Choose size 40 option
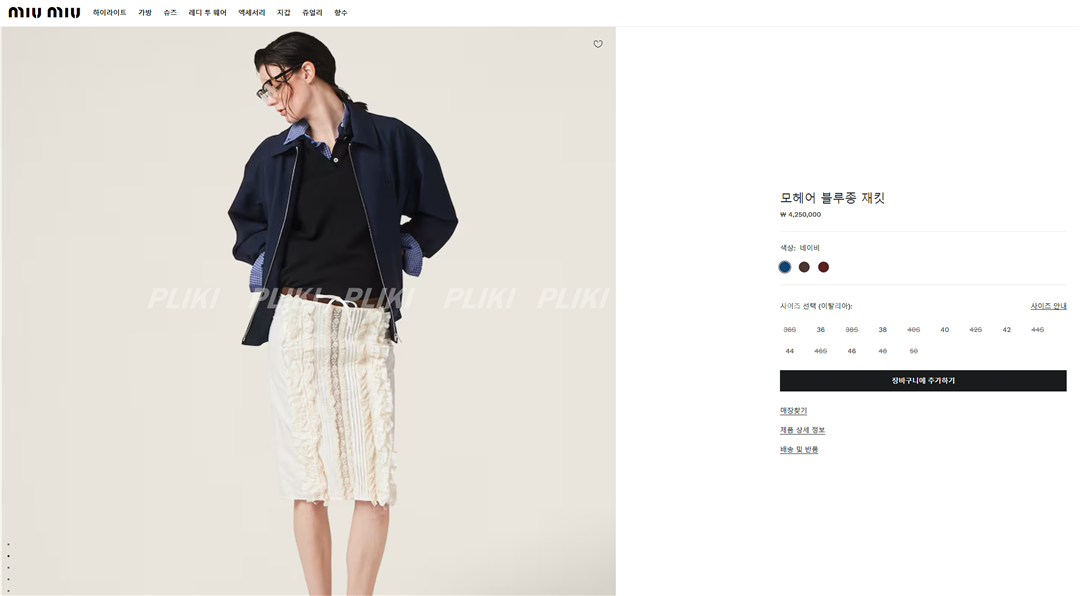Screen dimensions: 1080x596 pyautogui.click(x=944, y=330)
